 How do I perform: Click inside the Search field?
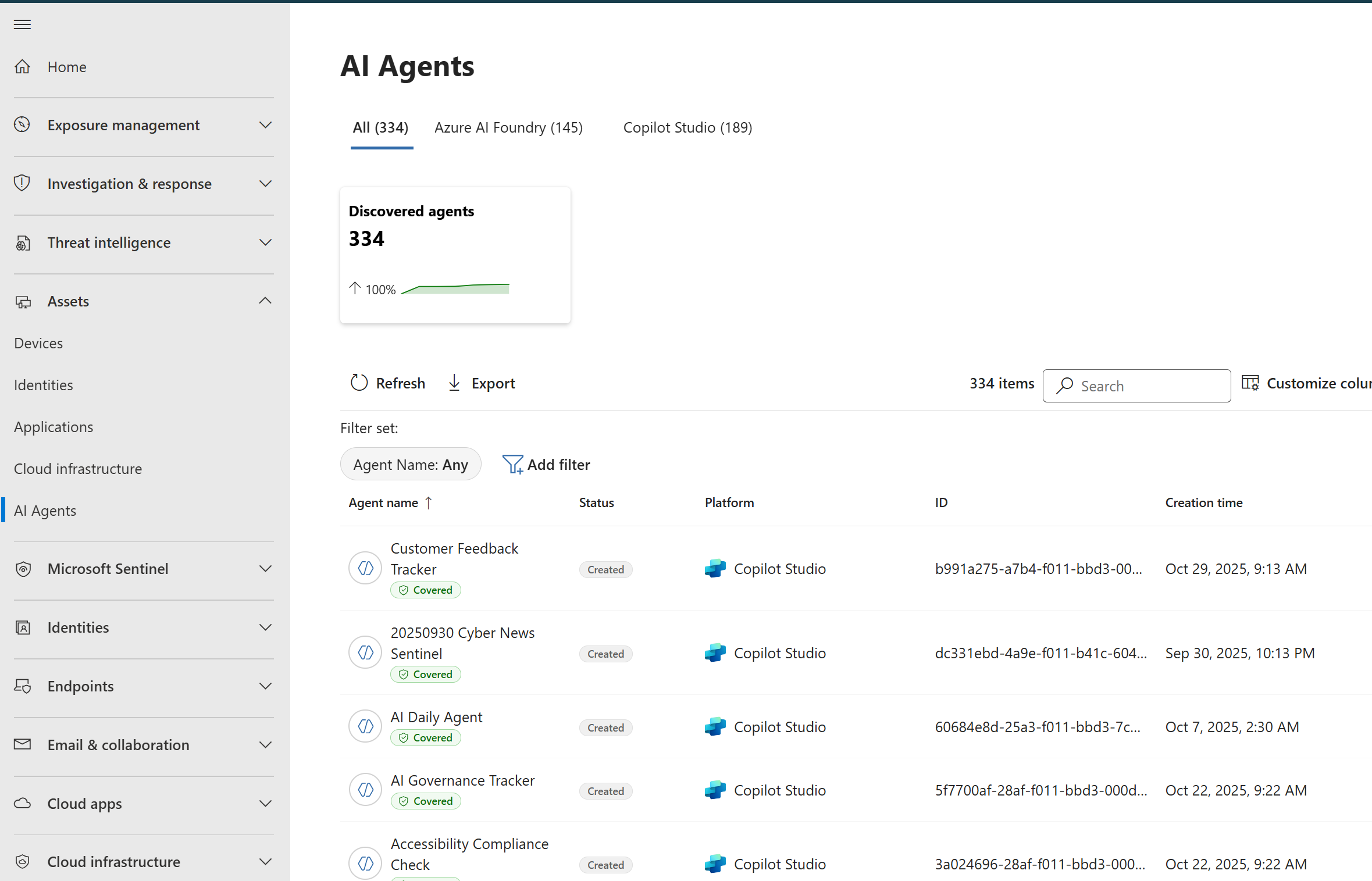click(1136, 386)
